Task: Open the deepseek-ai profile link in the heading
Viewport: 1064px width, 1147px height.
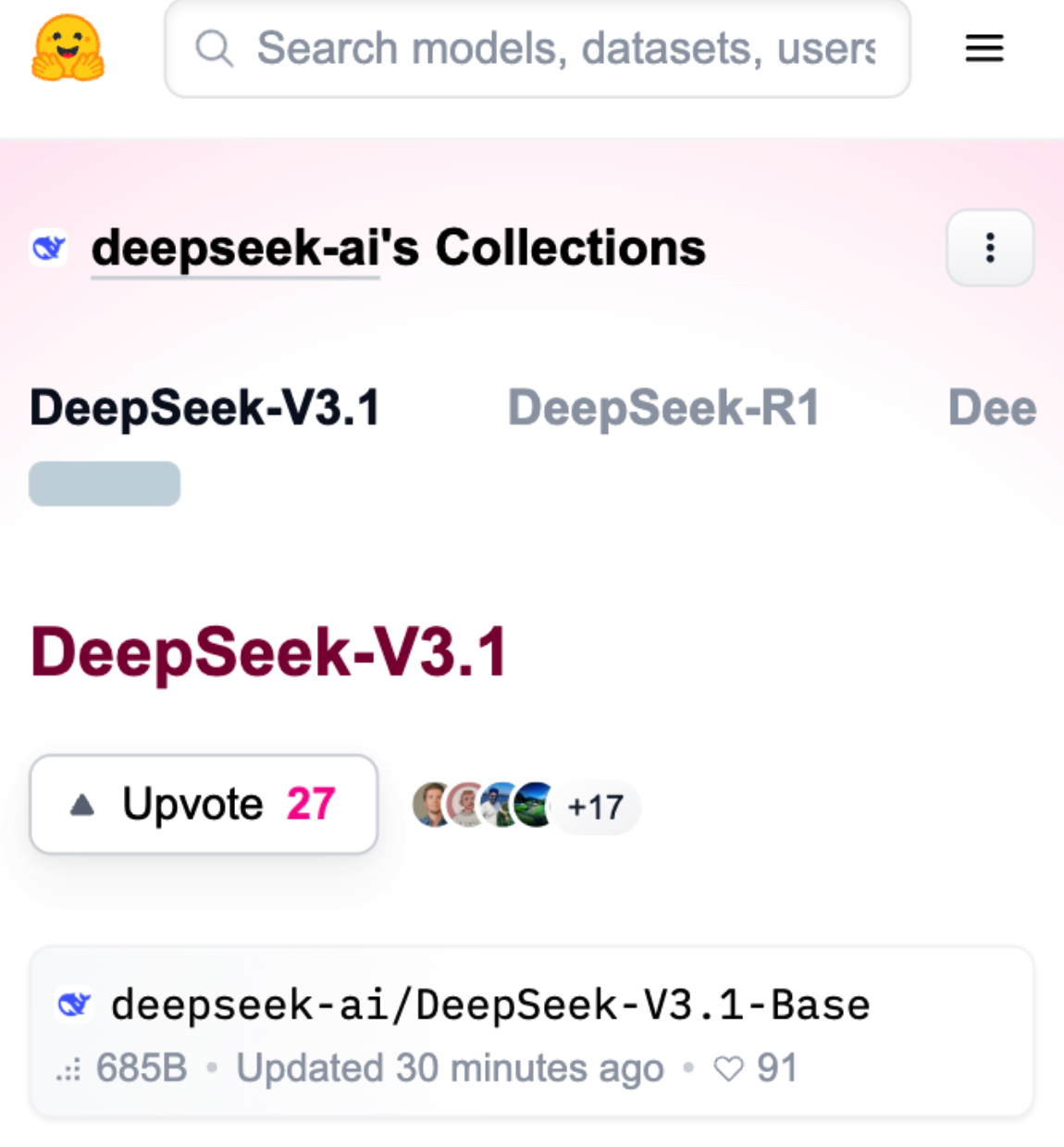Action: (x=235, y=248)
